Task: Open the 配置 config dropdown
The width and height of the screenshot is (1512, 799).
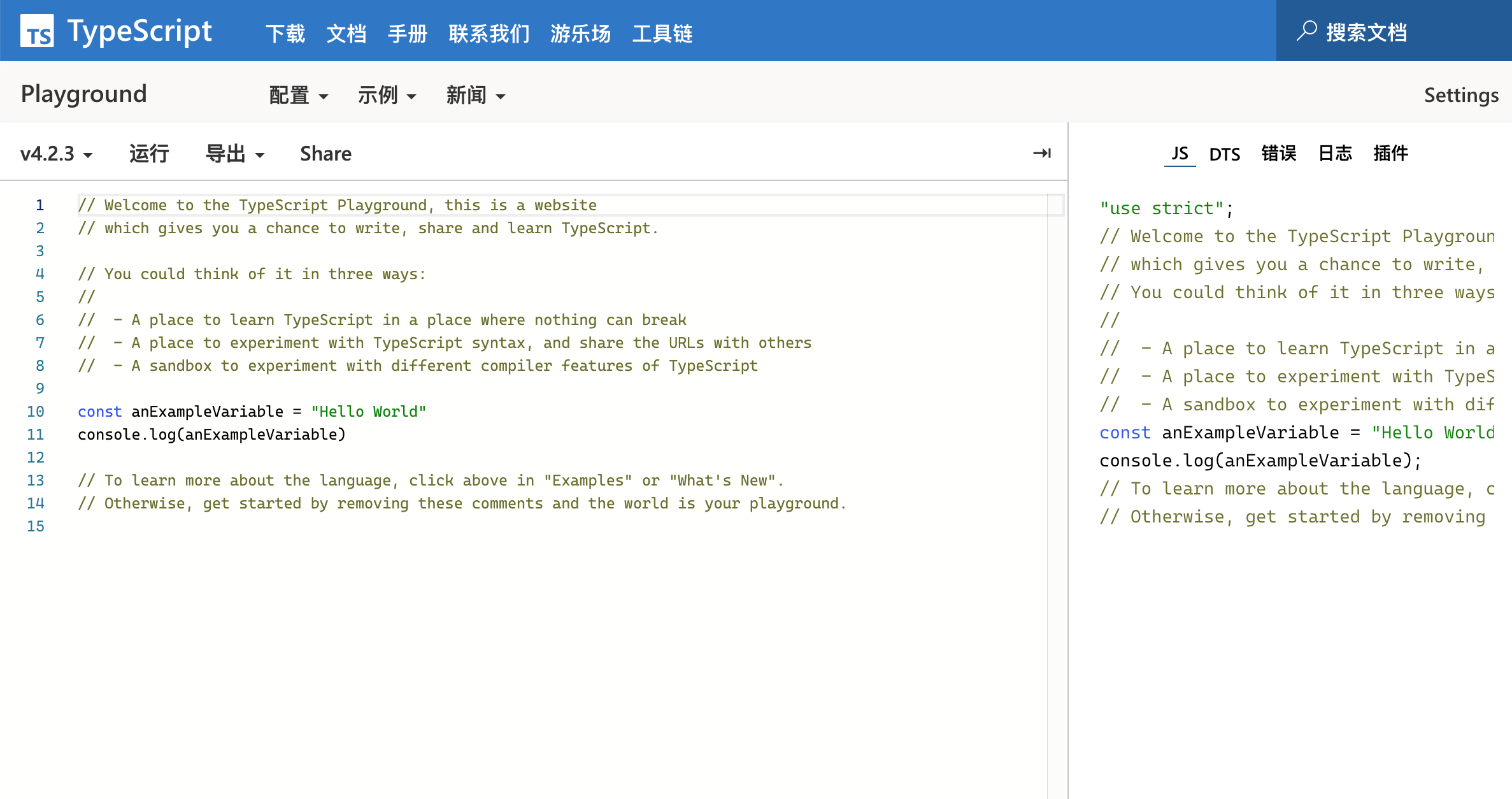Action: click(x=298, y=96)
